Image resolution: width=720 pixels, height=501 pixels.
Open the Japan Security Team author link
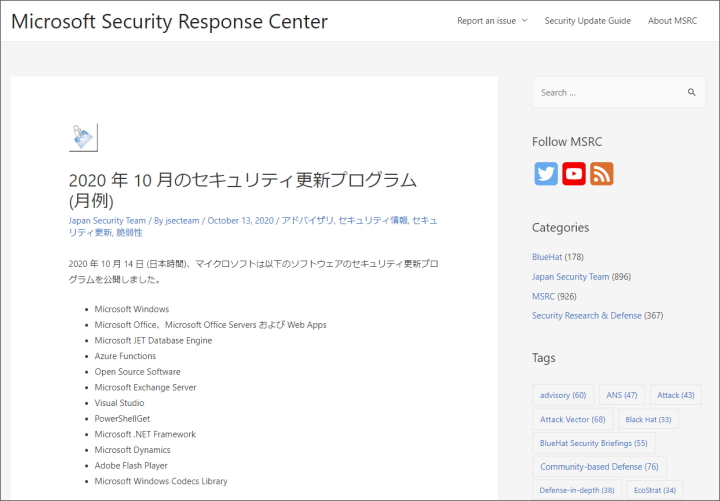(107, 220)
